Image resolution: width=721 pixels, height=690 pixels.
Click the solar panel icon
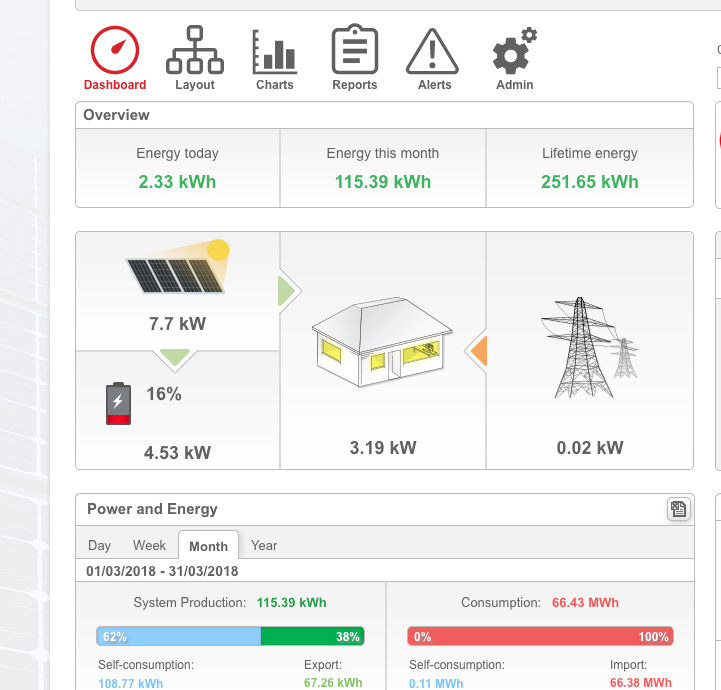click(x=178, y=267)
